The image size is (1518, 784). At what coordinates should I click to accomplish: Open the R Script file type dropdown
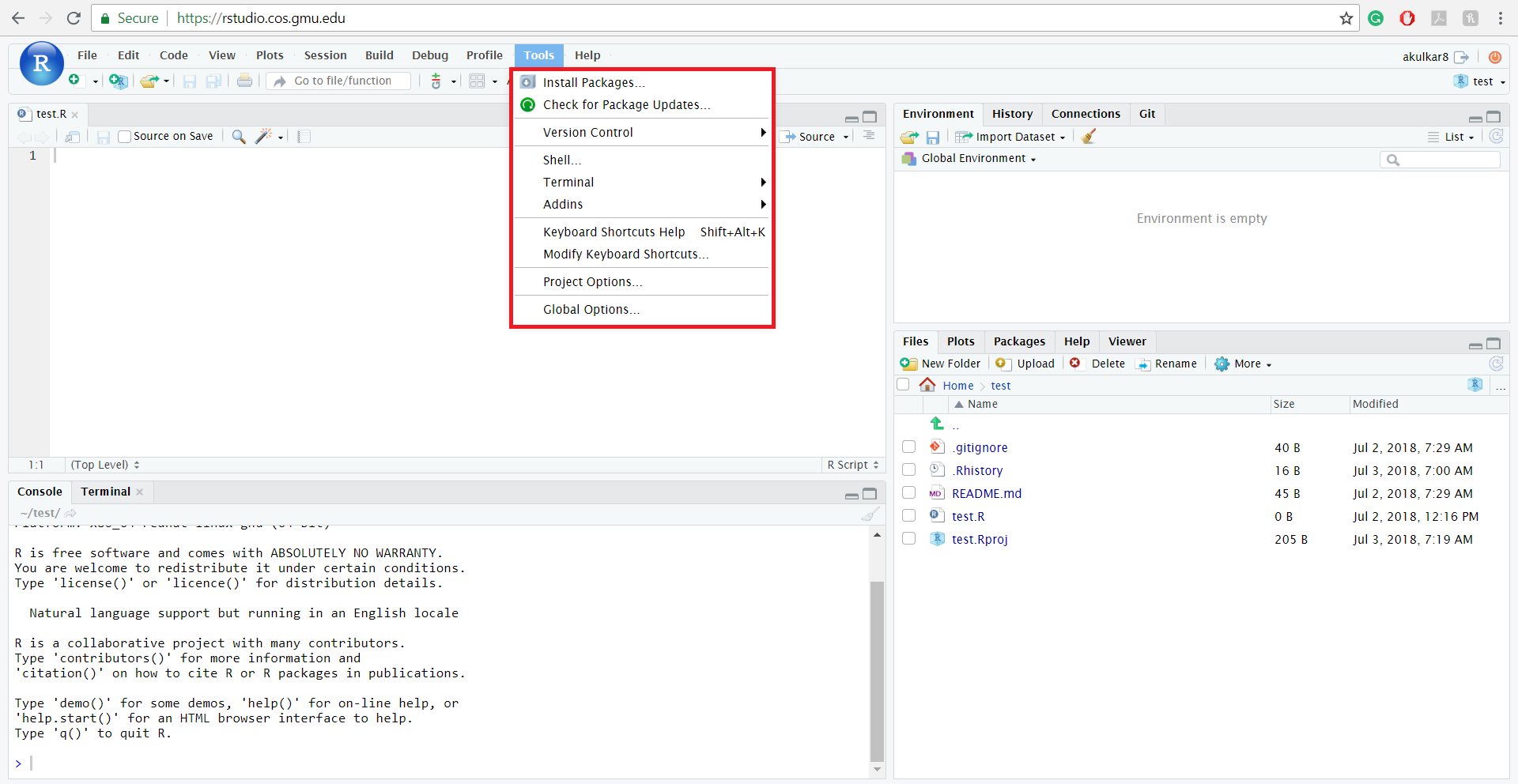pyautogui.click(x=853, y=465)
